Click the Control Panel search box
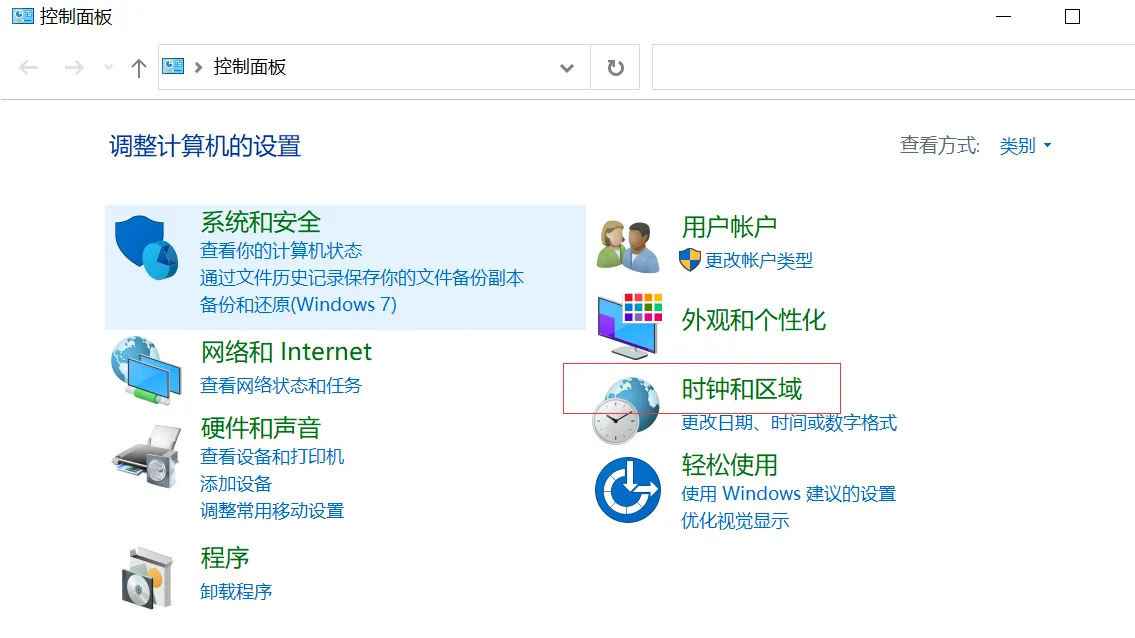Image resolution: width=1135 pixels, height=638 pixels. [x=890, y=68]
